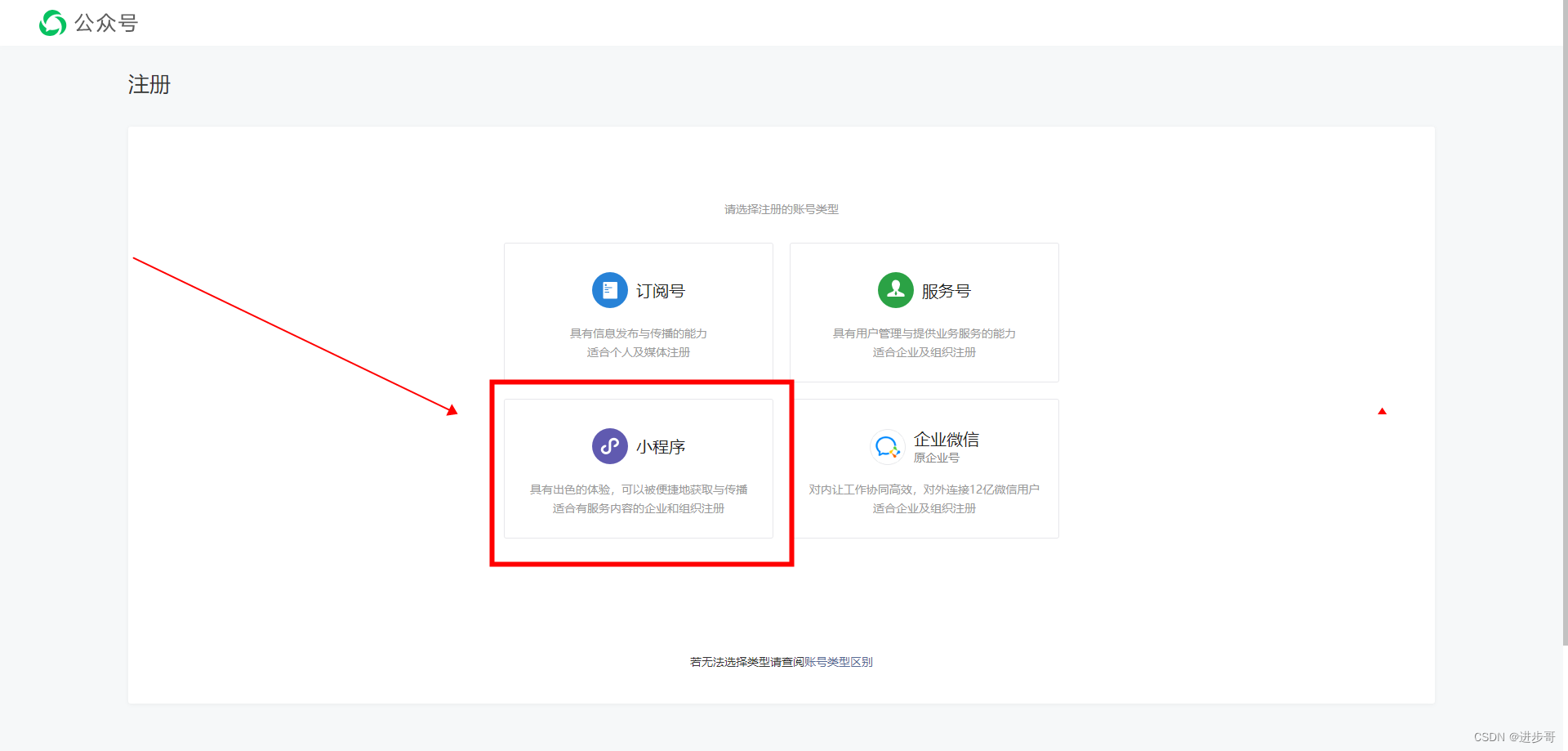Click the 注册 page heading
The height and width of the screenshot is (751, 1568).
coord(149,84)
